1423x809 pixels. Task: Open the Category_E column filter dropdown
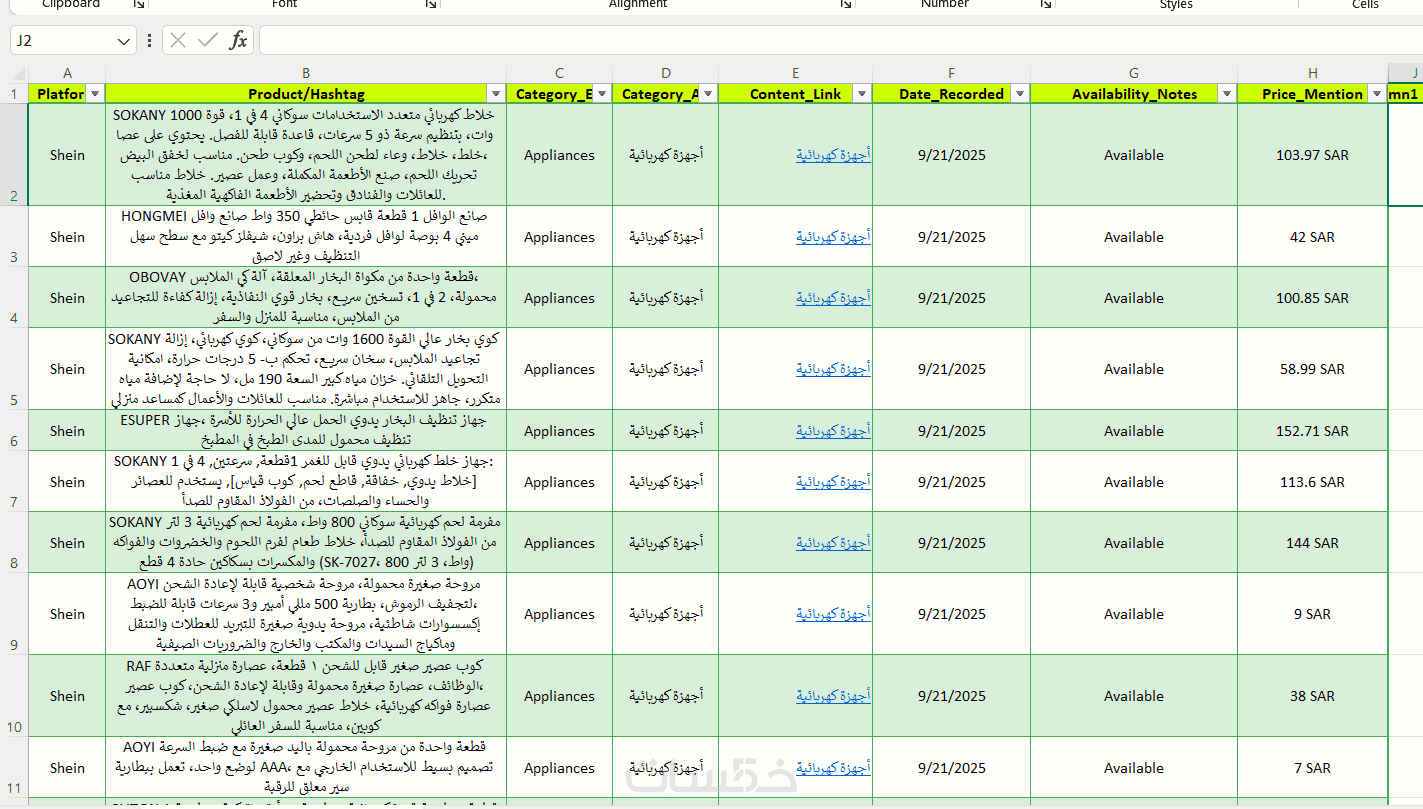point(602,94)
